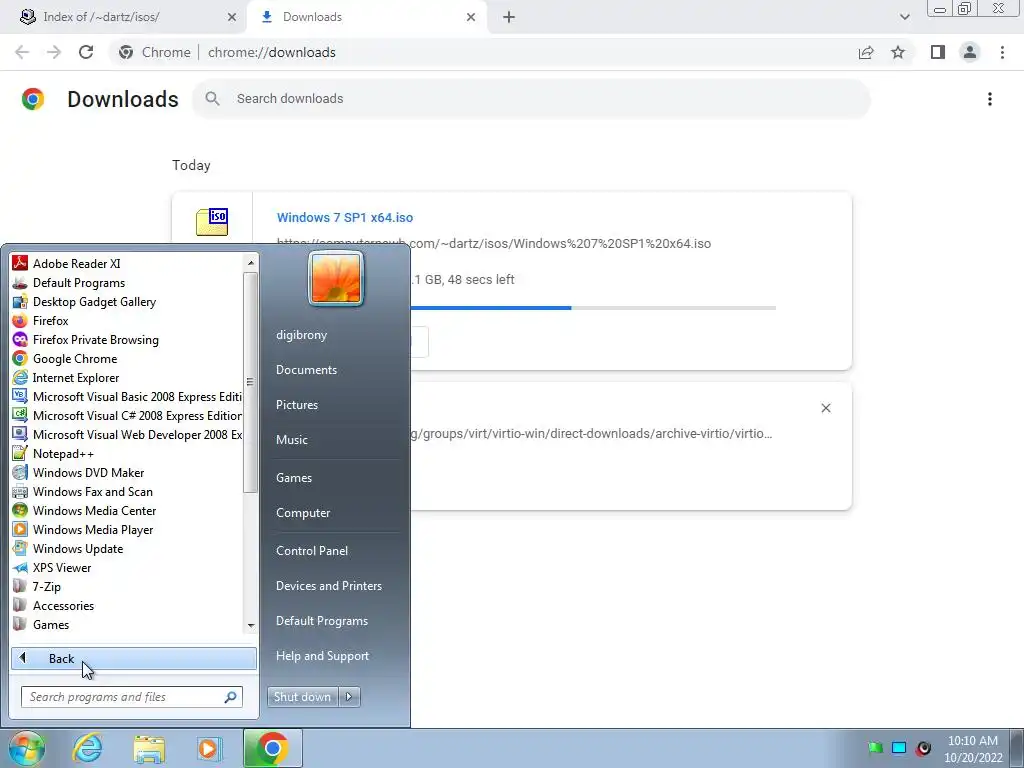The height and width of the screenshot is (768, 1024).
Task: Open shutdown options arrow next to Shut down
Action: [349, 697]
